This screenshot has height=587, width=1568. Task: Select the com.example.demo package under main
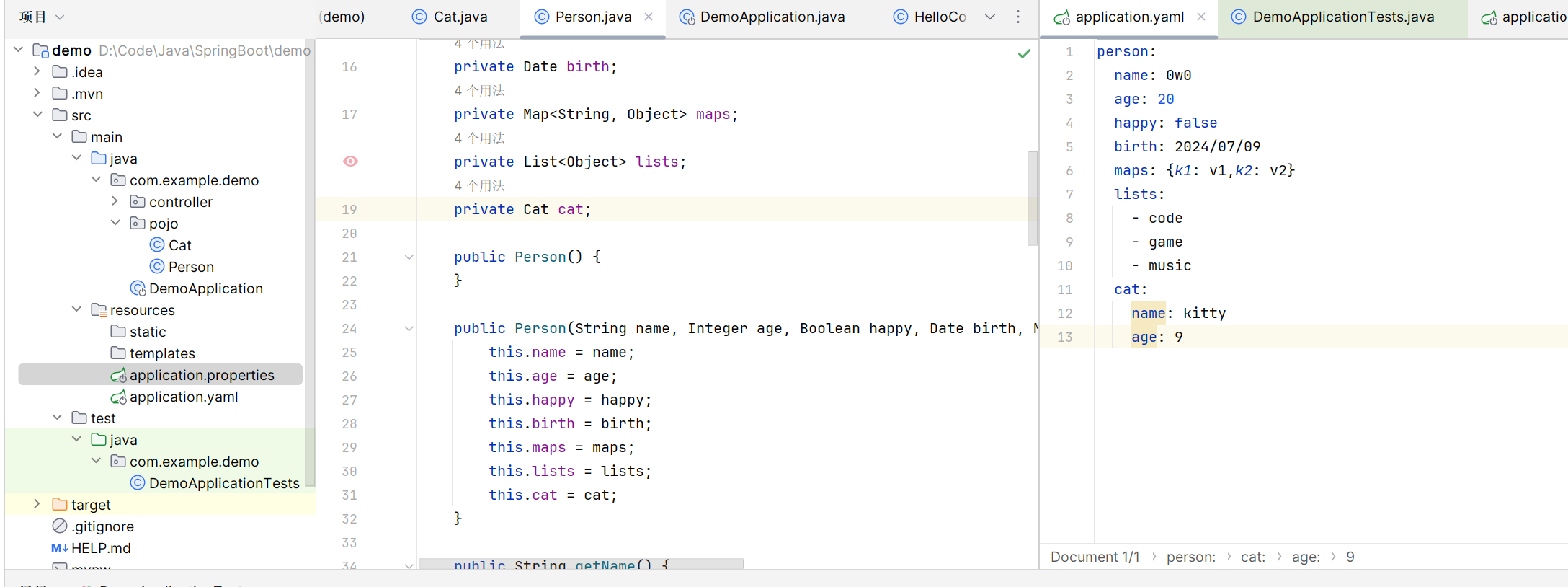pos(185,180)
